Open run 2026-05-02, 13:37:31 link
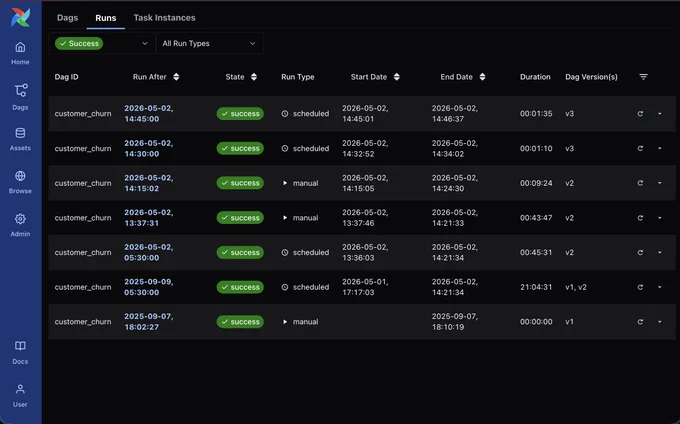680x424 pixels. pyautogui.click(x=149, y=218)
